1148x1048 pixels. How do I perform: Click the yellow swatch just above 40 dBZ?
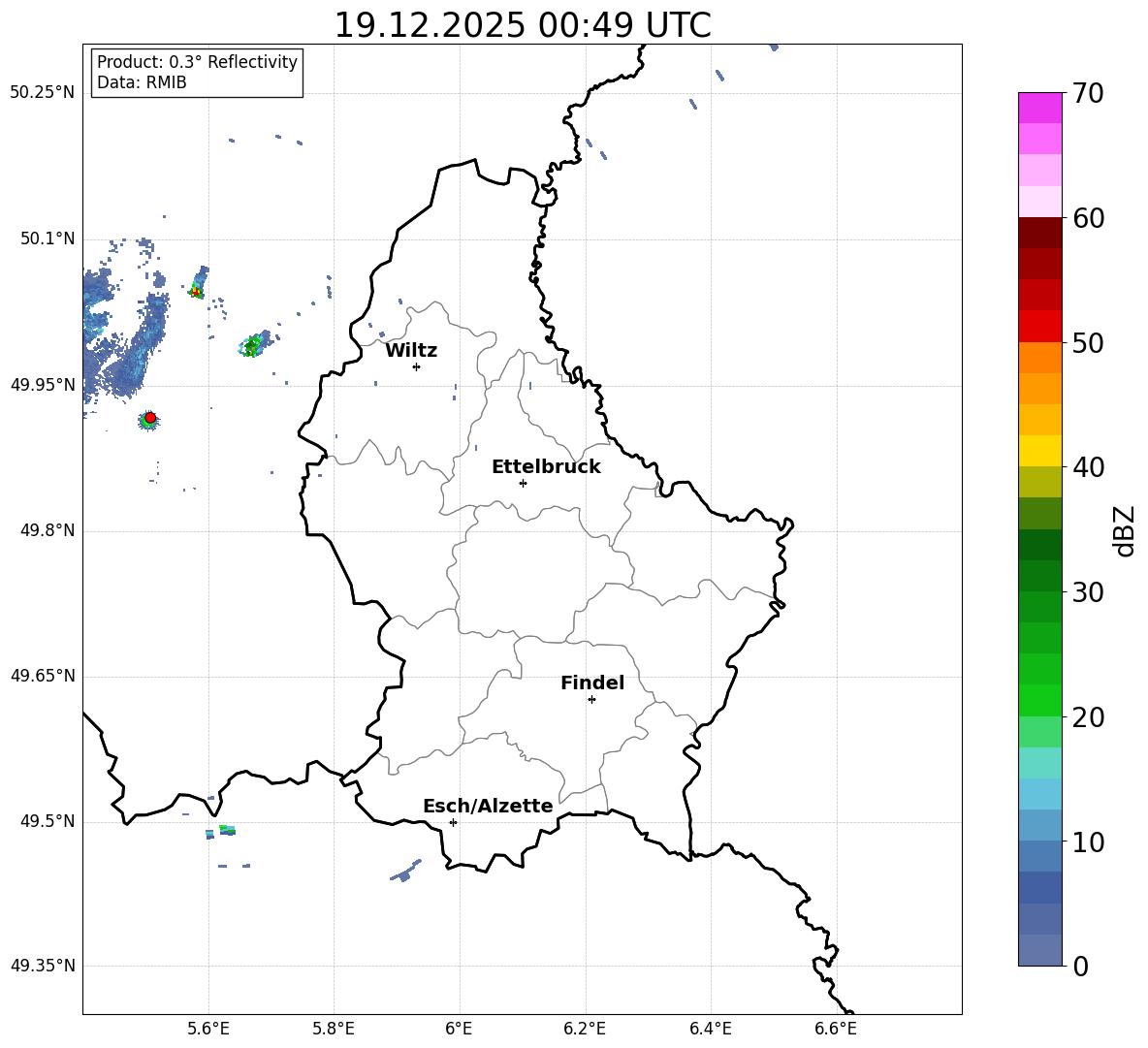[x=1039, y=451]
